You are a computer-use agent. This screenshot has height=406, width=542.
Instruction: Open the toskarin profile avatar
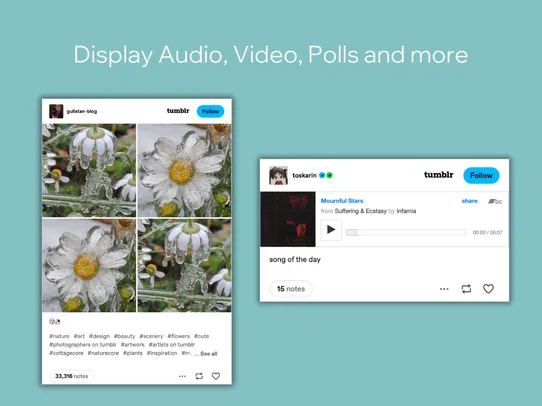[278, 175]
